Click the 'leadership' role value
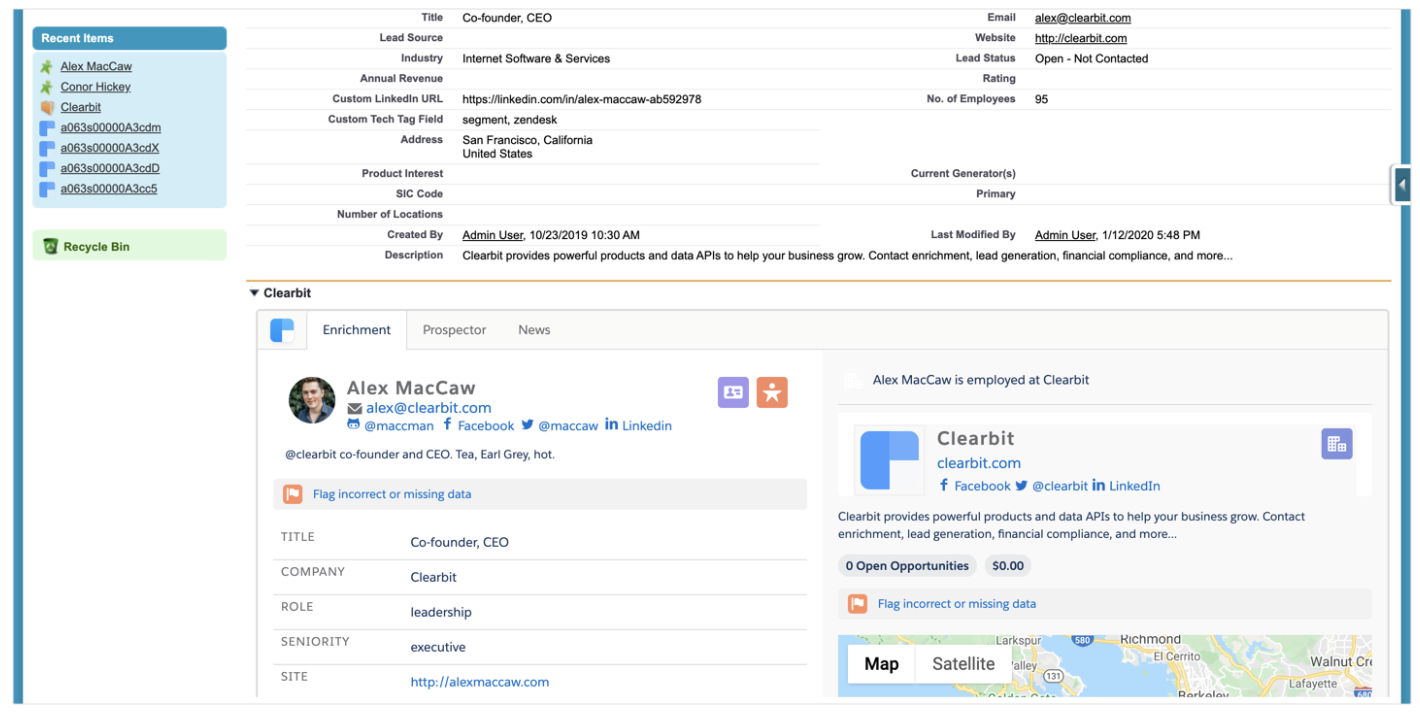Image resolution: width=1420 pixels, height=728 pixels. coord(441,612)
